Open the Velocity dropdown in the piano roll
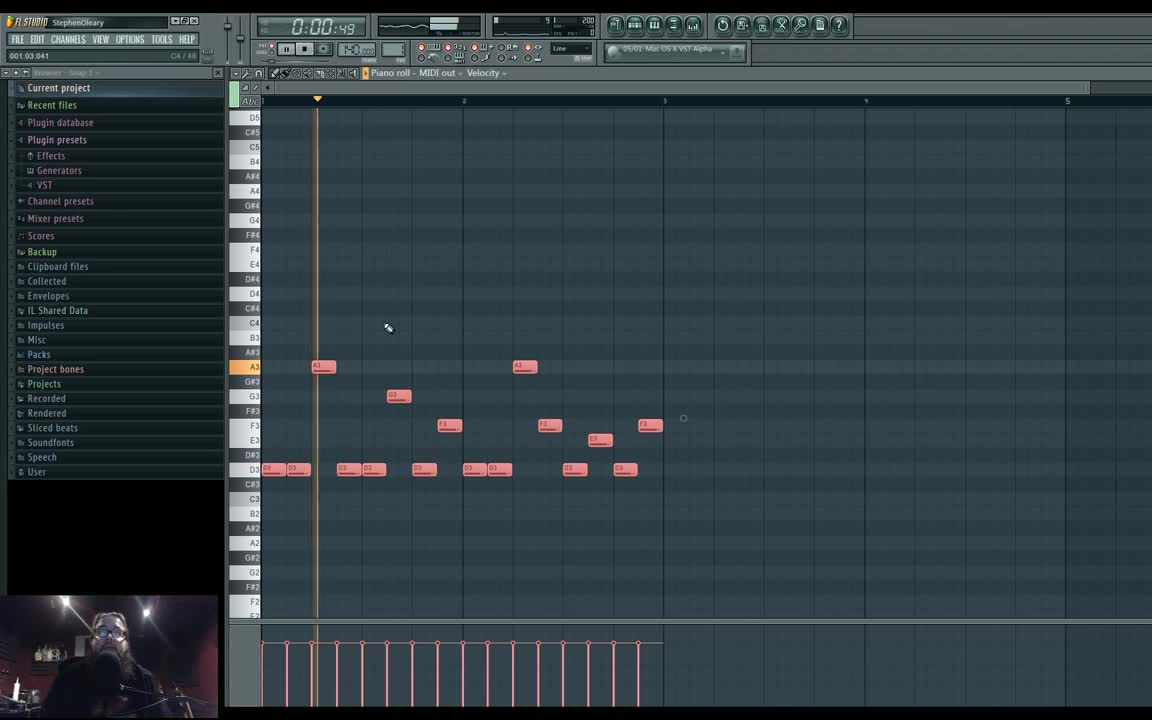This screenshot has width=1152, height=720. pos(483,72)
